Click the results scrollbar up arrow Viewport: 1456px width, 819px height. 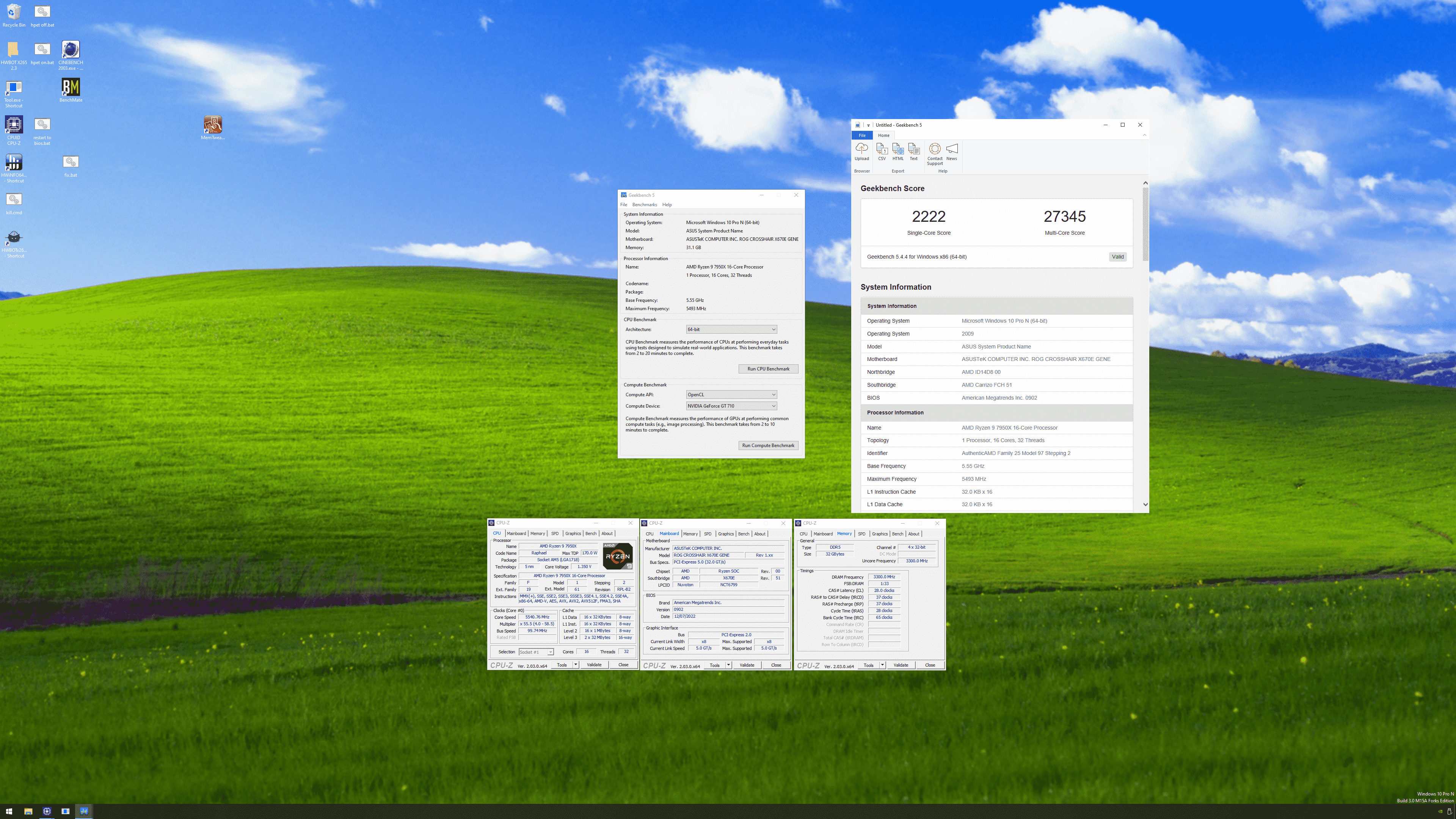pyautogui.click(x=1145, y=183)
